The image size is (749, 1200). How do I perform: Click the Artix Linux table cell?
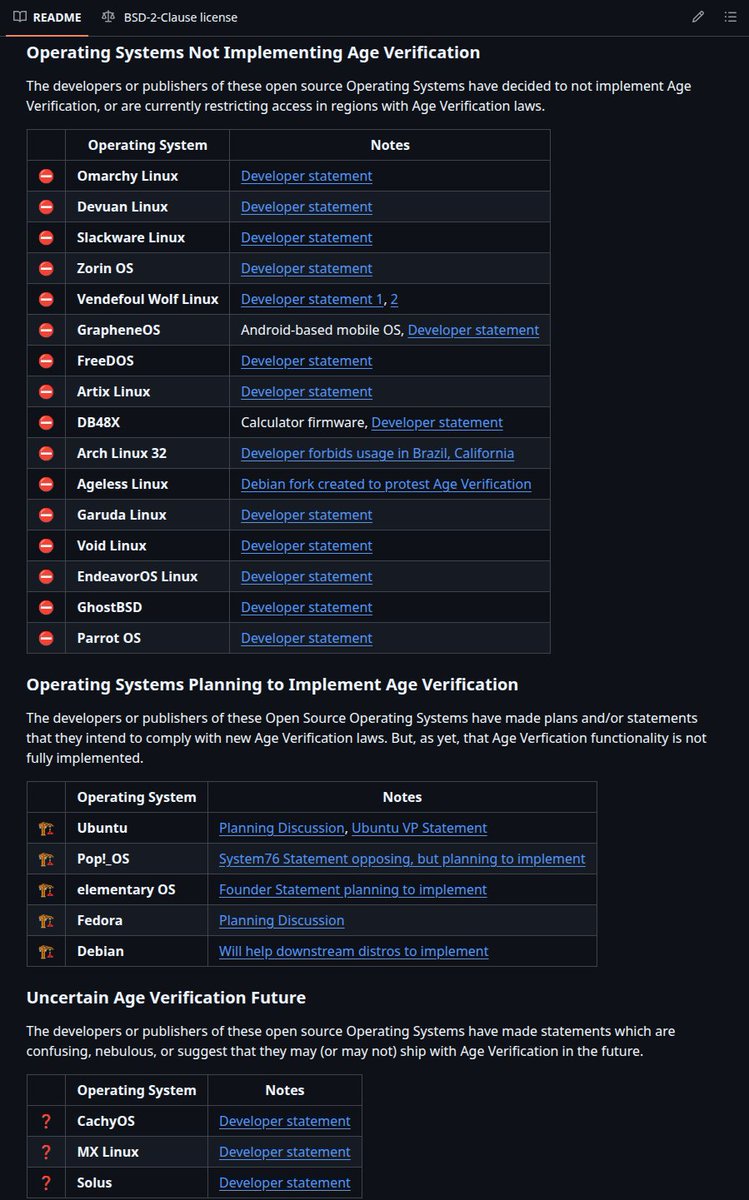click(147, 392)
